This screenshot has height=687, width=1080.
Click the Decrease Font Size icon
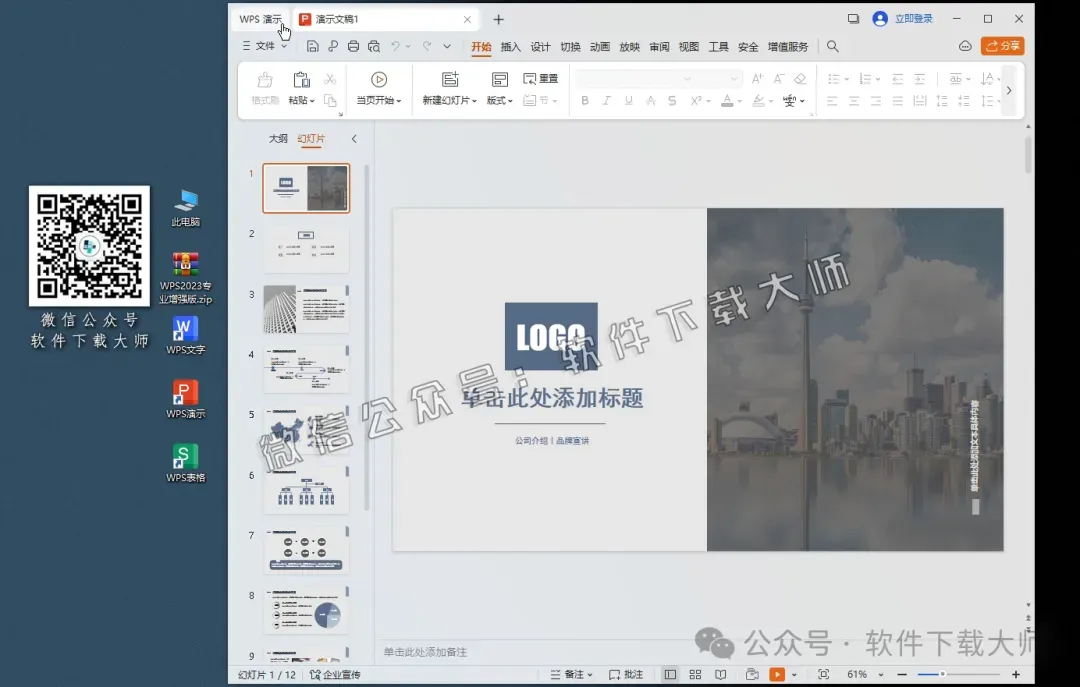(x=779, y=79)
